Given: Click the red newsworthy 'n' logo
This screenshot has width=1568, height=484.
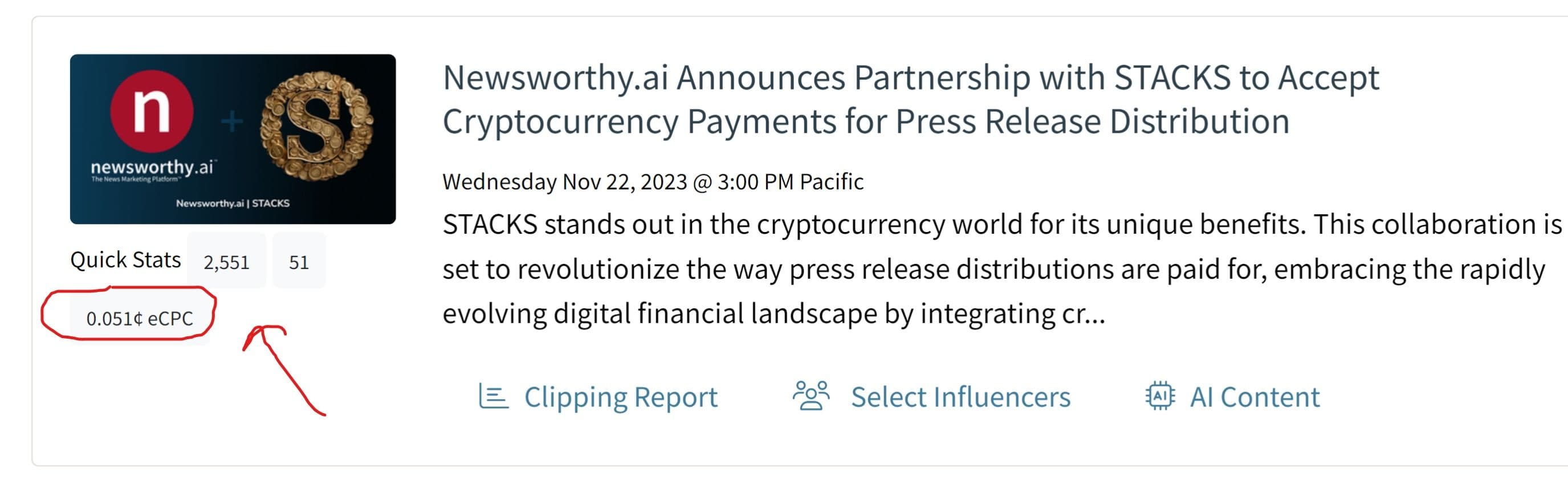Looking at the screenshot, I should click(x=152, y=111).
